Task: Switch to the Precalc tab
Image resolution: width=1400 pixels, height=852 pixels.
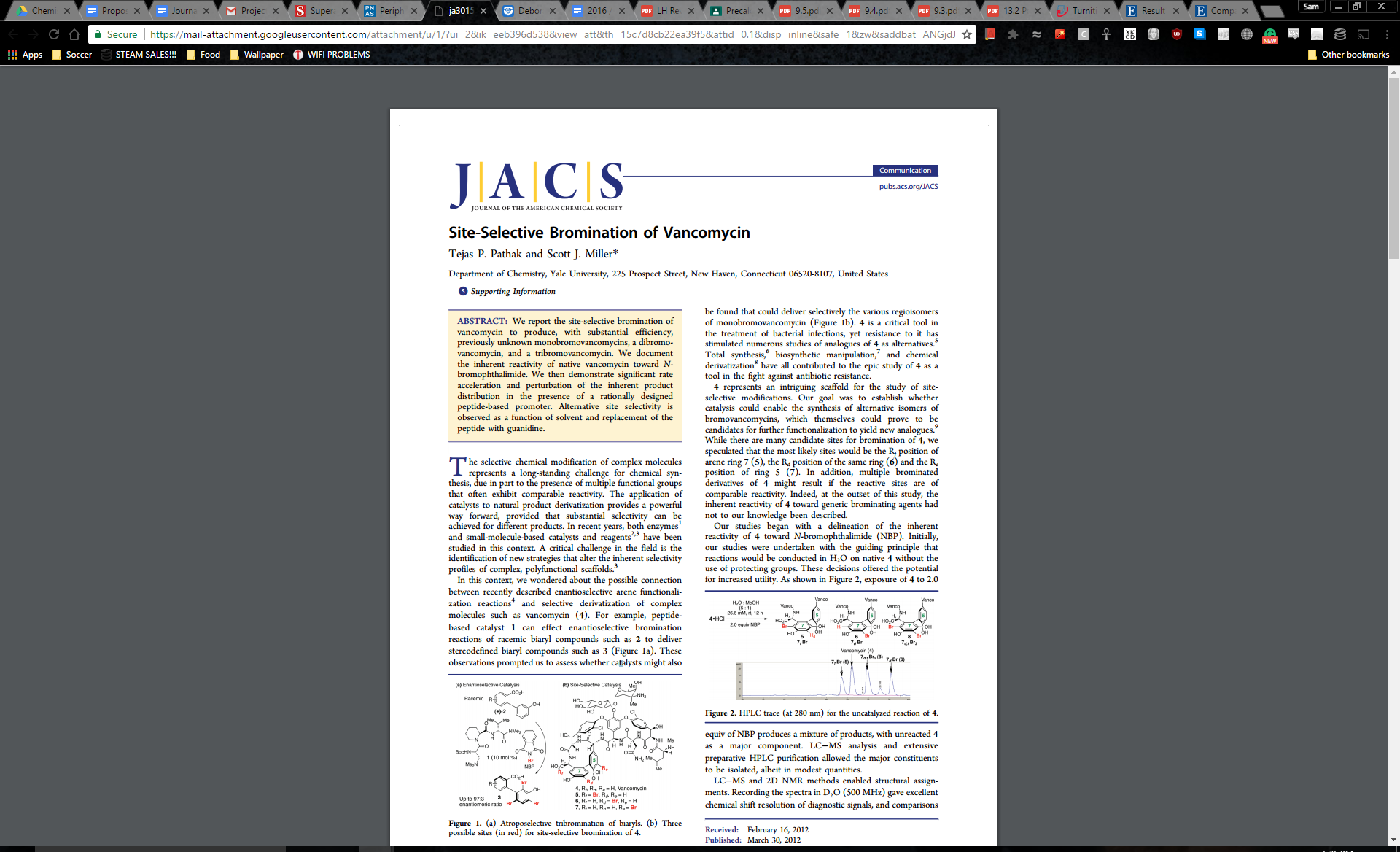Action: pyautogui.click(x=736, y=11)
